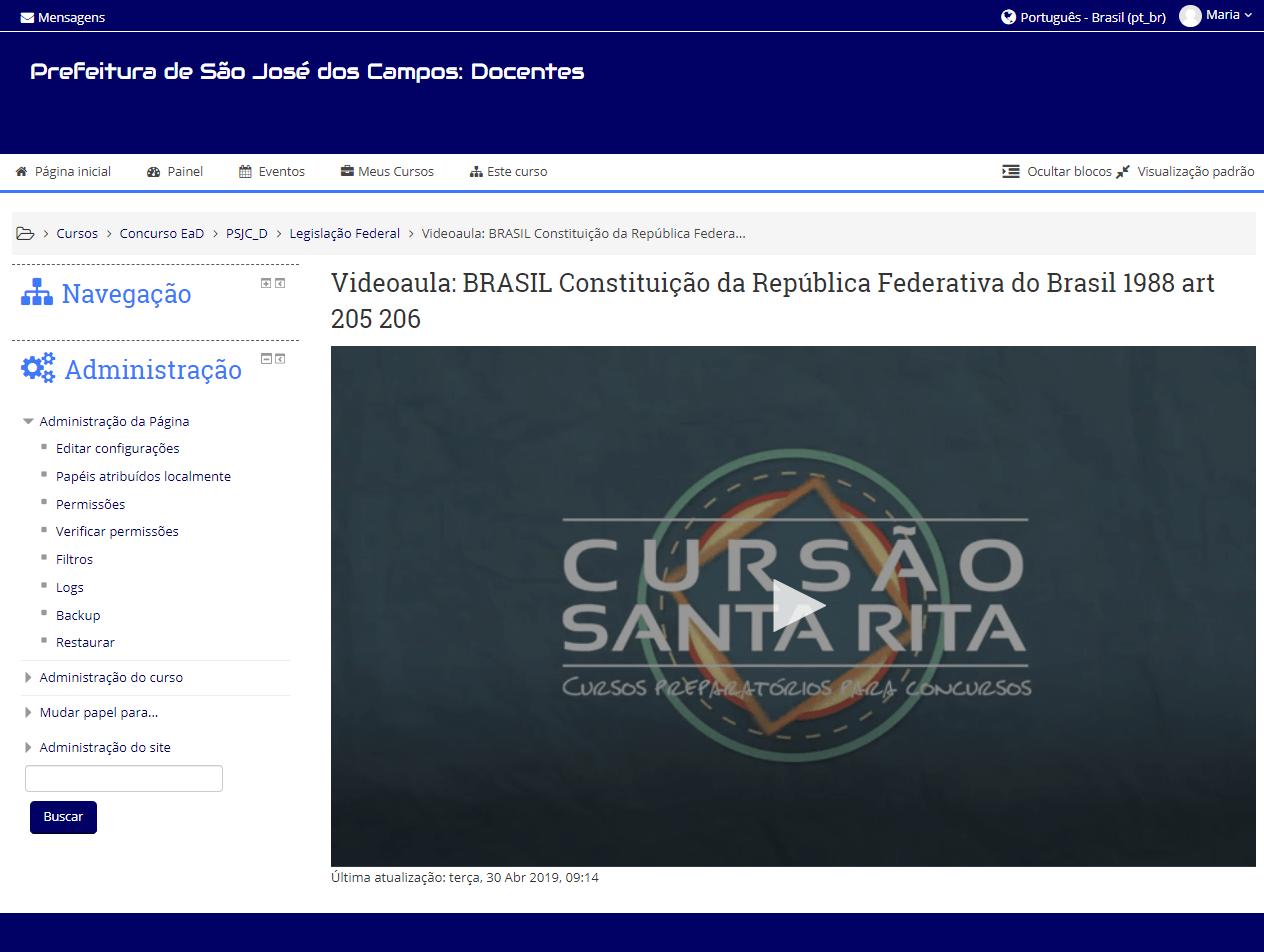This screenshot has width=1264, height=952.
Task: Click the site title Prefeitura de São José dos Campos
Action: (307, 72)
